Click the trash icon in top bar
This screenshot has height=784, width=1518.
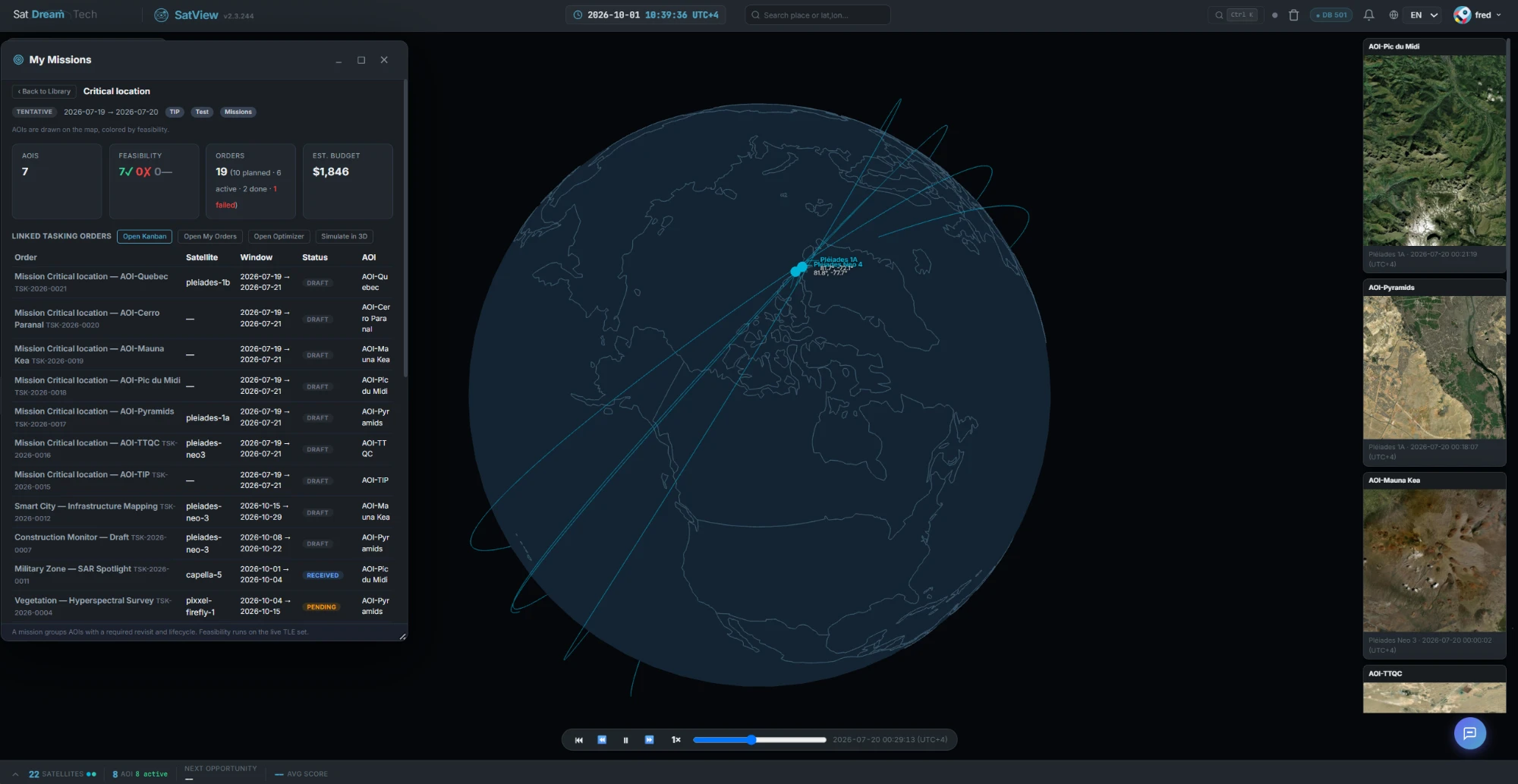coord(1293,15)
